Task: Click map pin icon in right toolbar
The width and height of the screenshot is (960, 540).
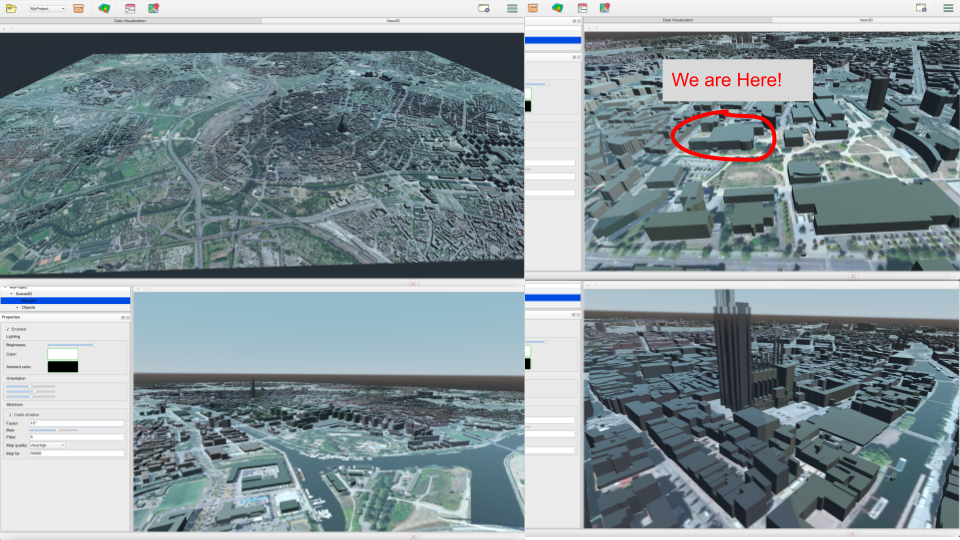Action: 604,7
